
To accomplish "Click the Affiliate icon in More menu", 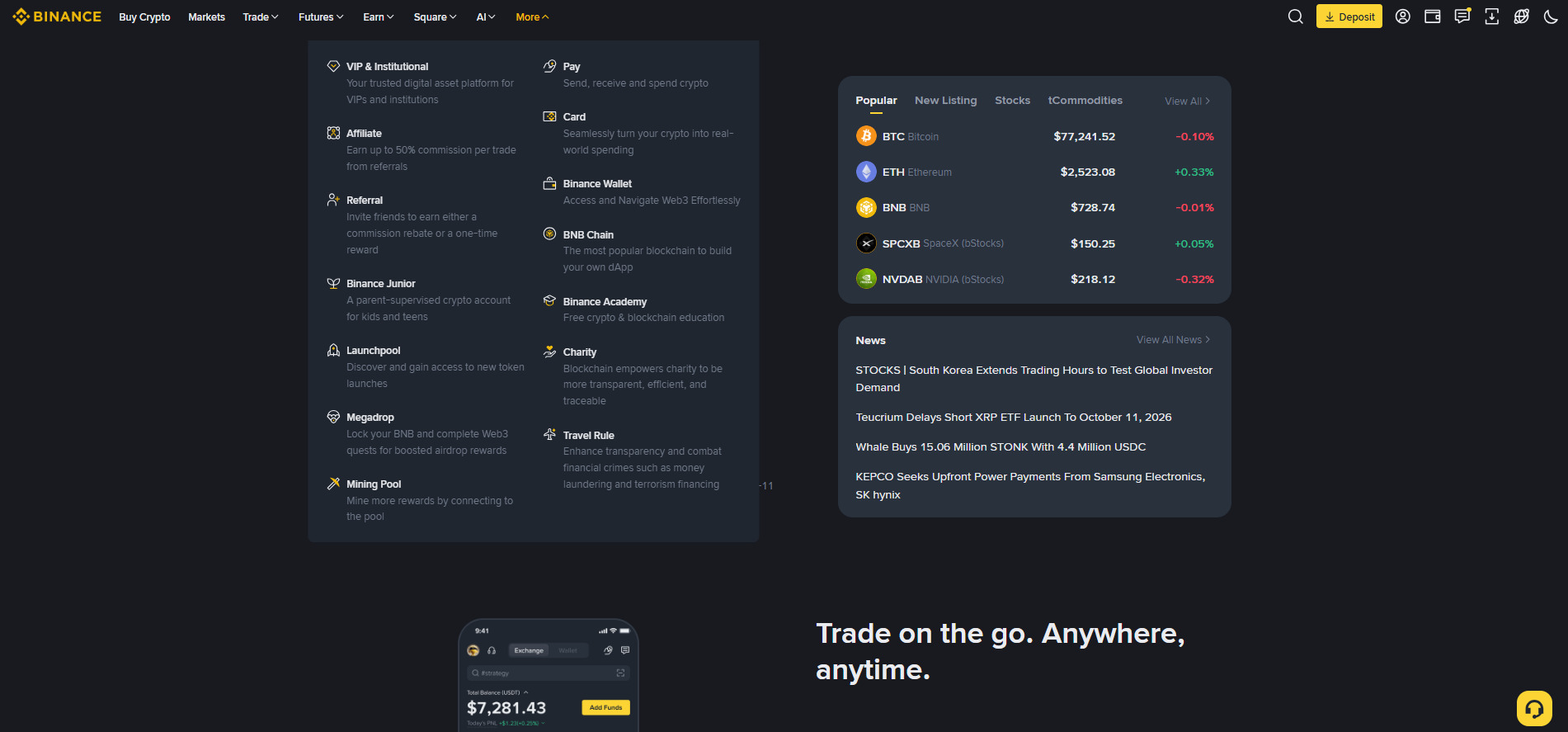I will (x=333, y=133).
